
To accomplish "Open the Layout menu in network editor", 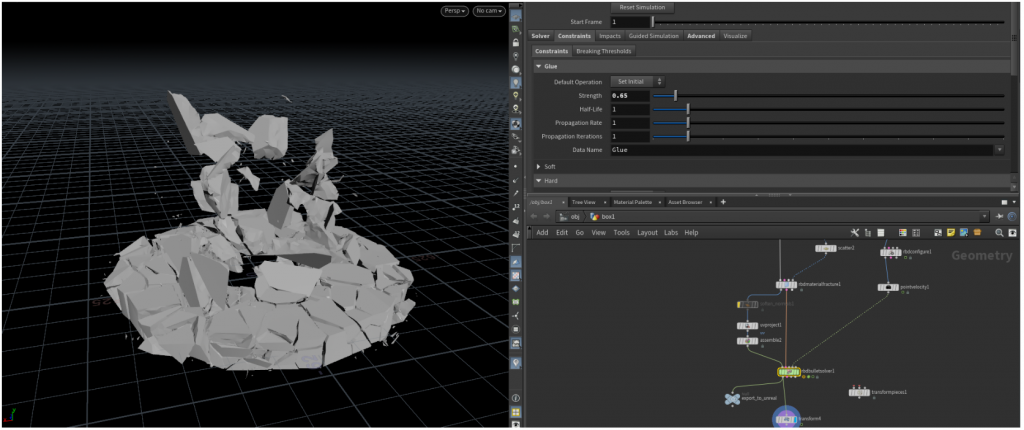I will [647, 233].
